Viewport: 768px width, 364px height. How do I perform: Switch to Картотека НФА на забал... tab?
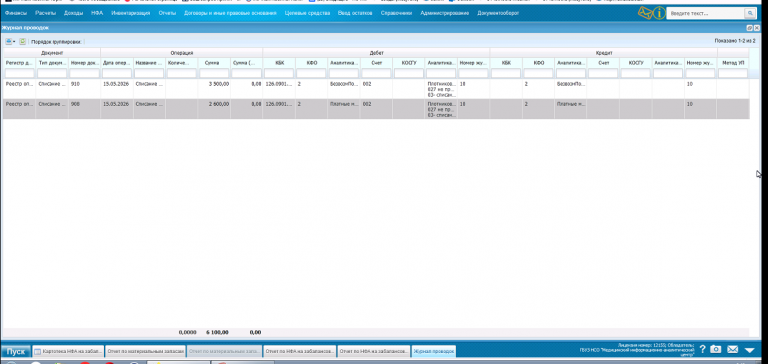pyautogui.click(x=68, y=351)
